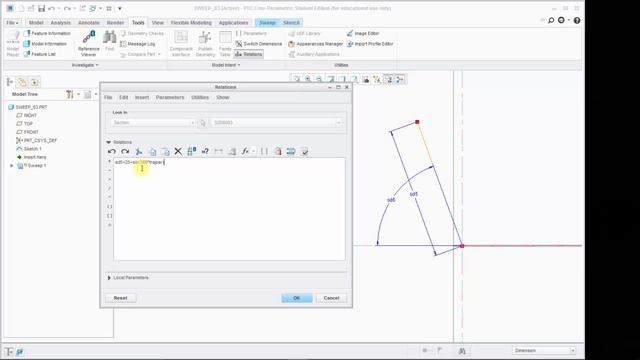
Task: Switch to the Sweep ribbon tab
Action: (x=267, y=23)
